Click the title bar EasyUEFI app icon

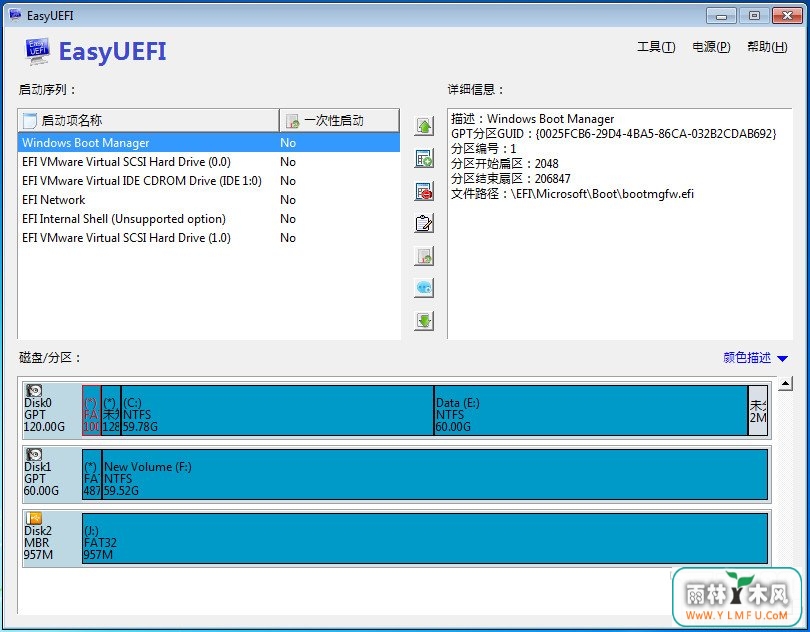point(15,15)
